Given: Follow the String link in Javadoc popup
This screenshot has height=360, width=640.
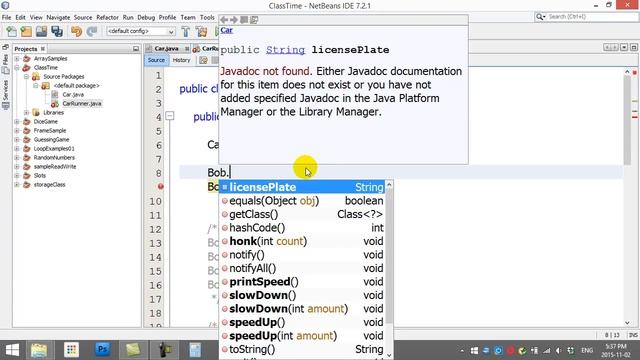Looking at the screenshot, I should coord(285,50).
